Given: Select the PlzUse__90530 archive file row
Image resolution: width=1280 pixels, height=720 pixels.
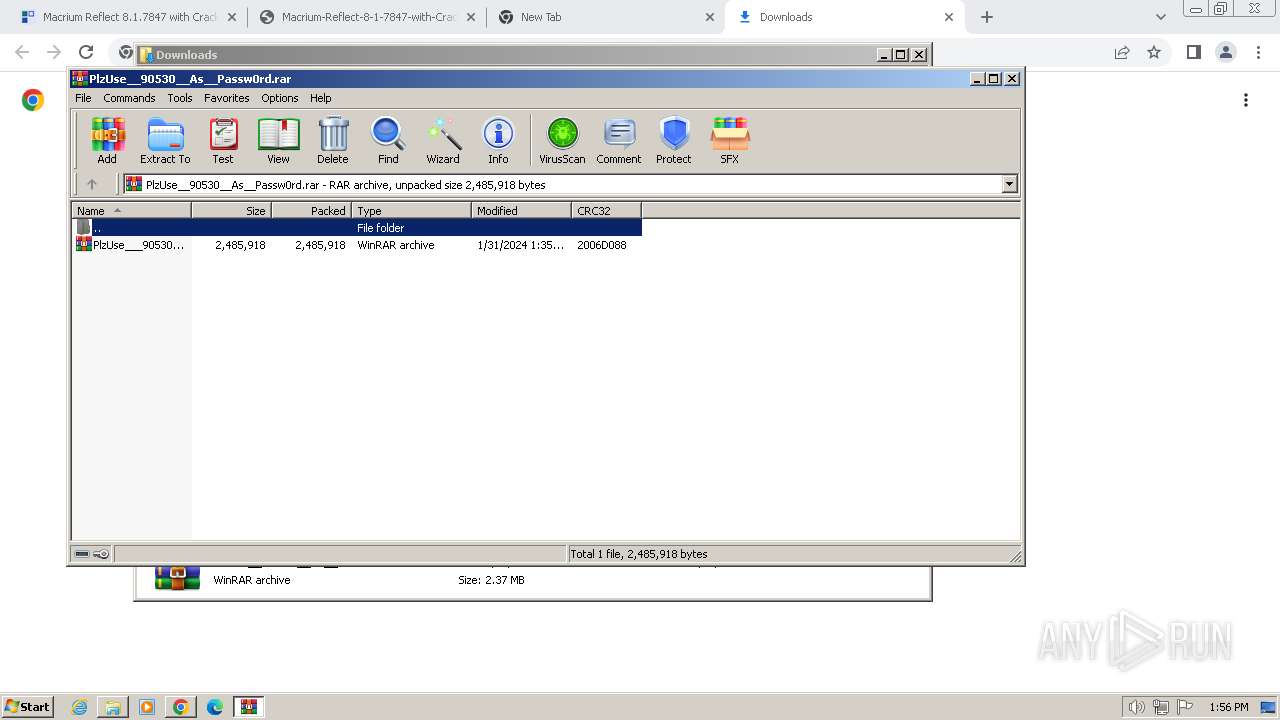Looking at the screenshot, I should coord(357,245).
